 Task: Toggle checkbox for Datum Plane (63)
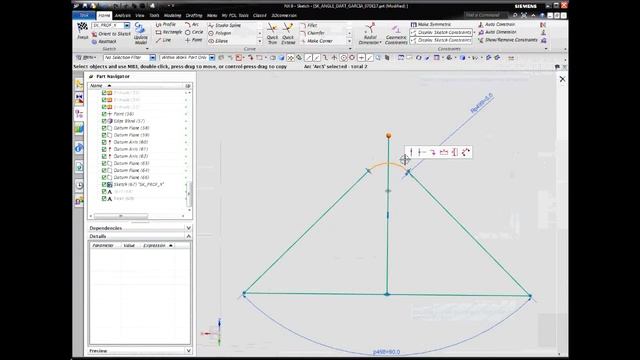pos(104,163)
